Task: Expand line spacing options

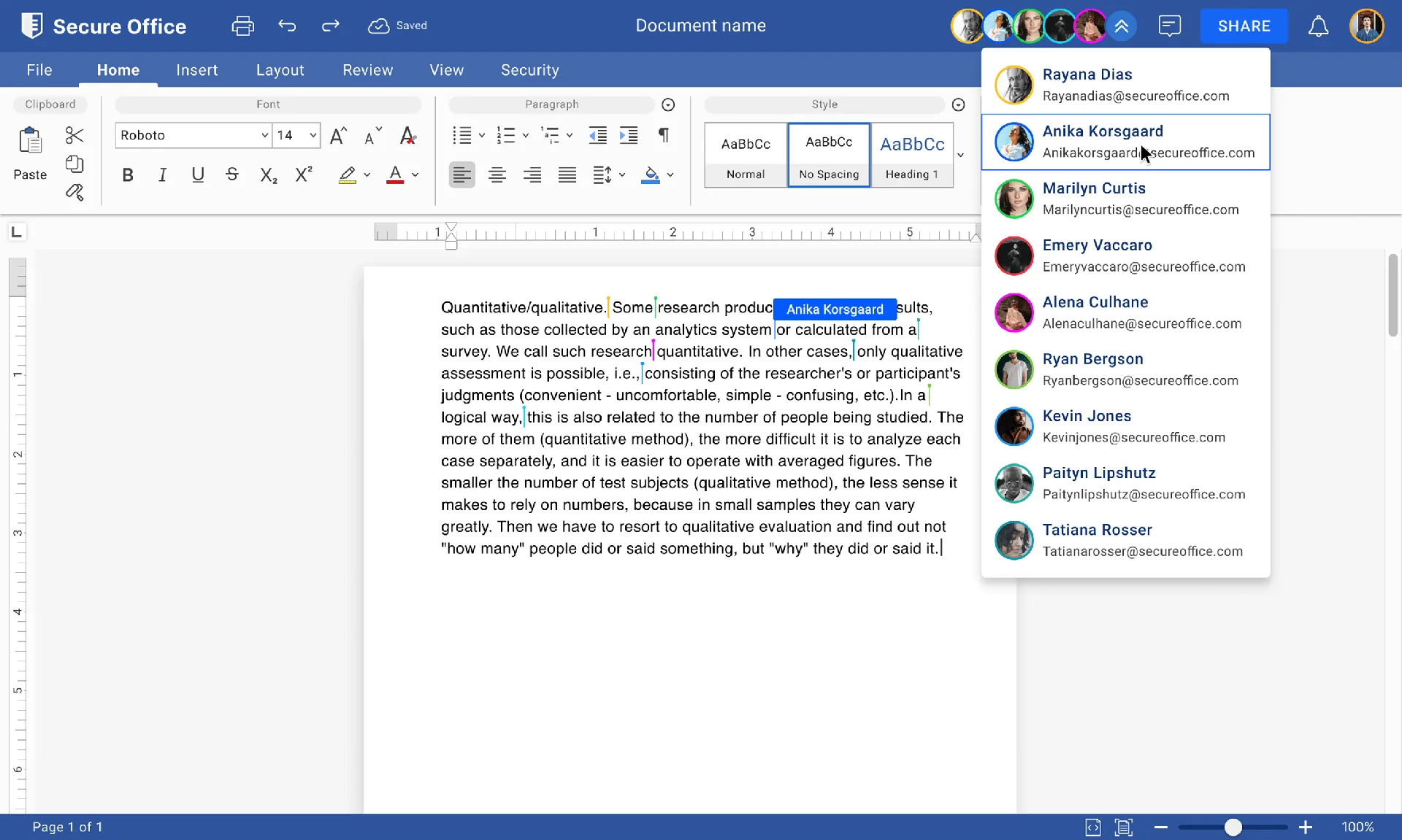Action: [622, 175]
